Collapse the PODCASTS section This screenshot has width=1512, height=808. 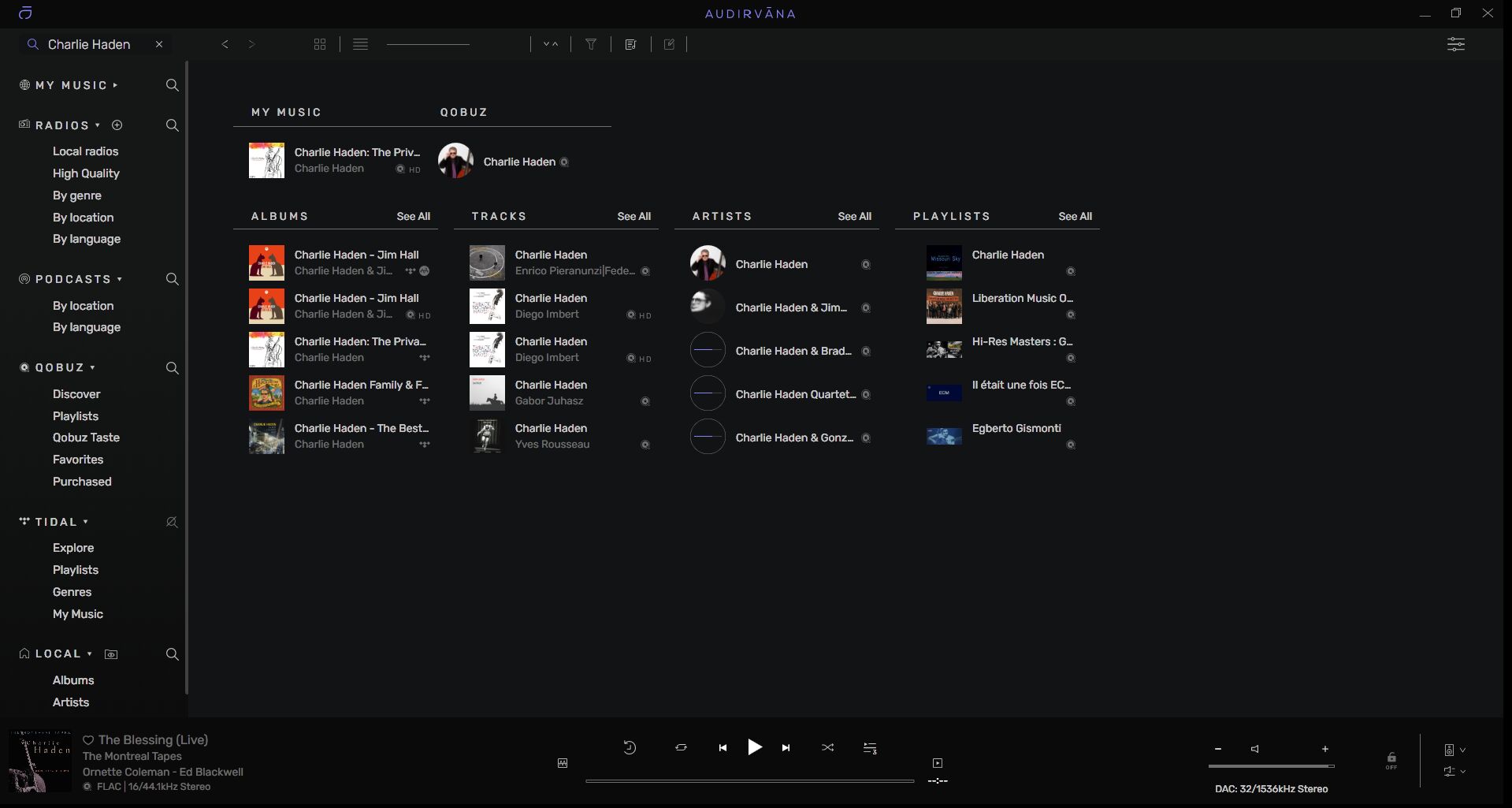point(120,279)
